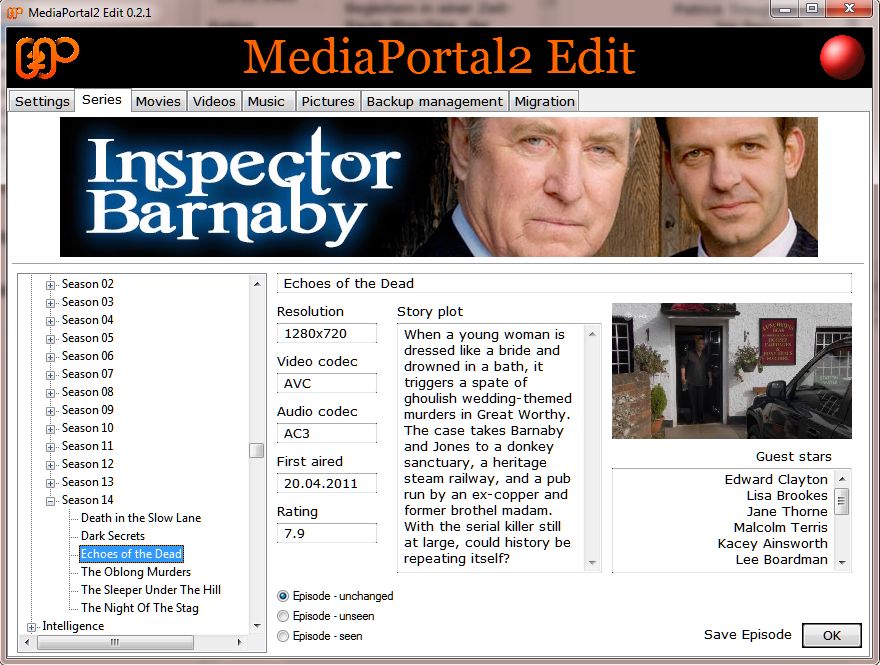Select the Episode - unseen radio button
Screen dimensions: 880x665
(x=283, y=616)
